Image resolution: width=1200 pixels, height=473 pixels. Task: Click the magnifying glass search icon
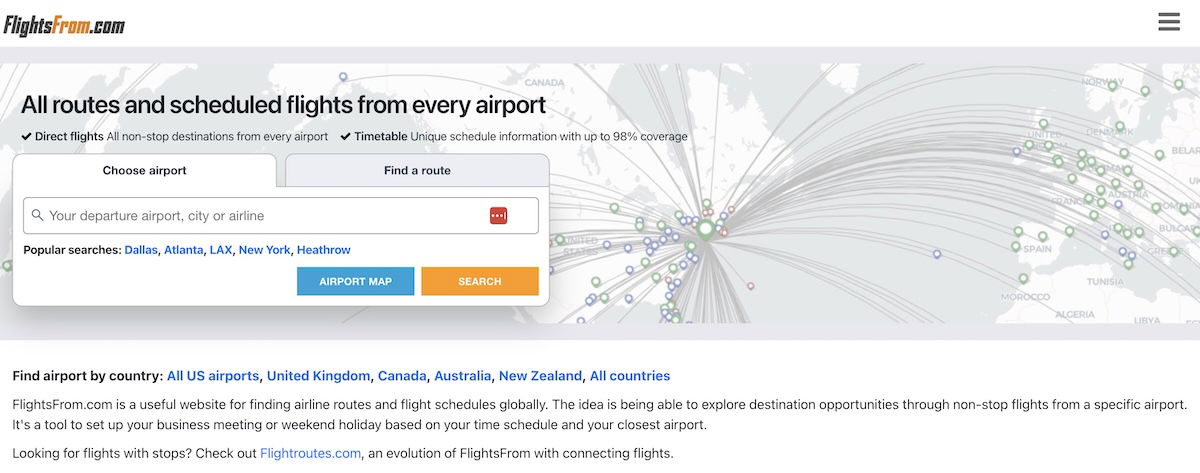pyautogui.click(x=37, y=215)
